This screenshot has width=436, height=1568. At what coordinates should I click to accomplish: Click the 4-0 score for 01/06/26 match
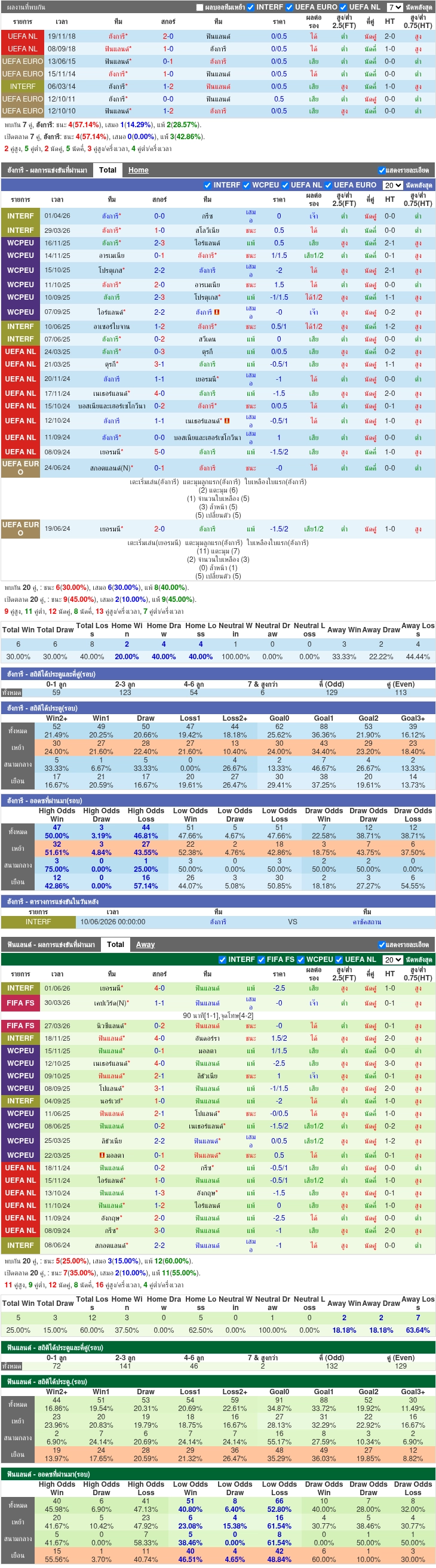coord(159,988)
